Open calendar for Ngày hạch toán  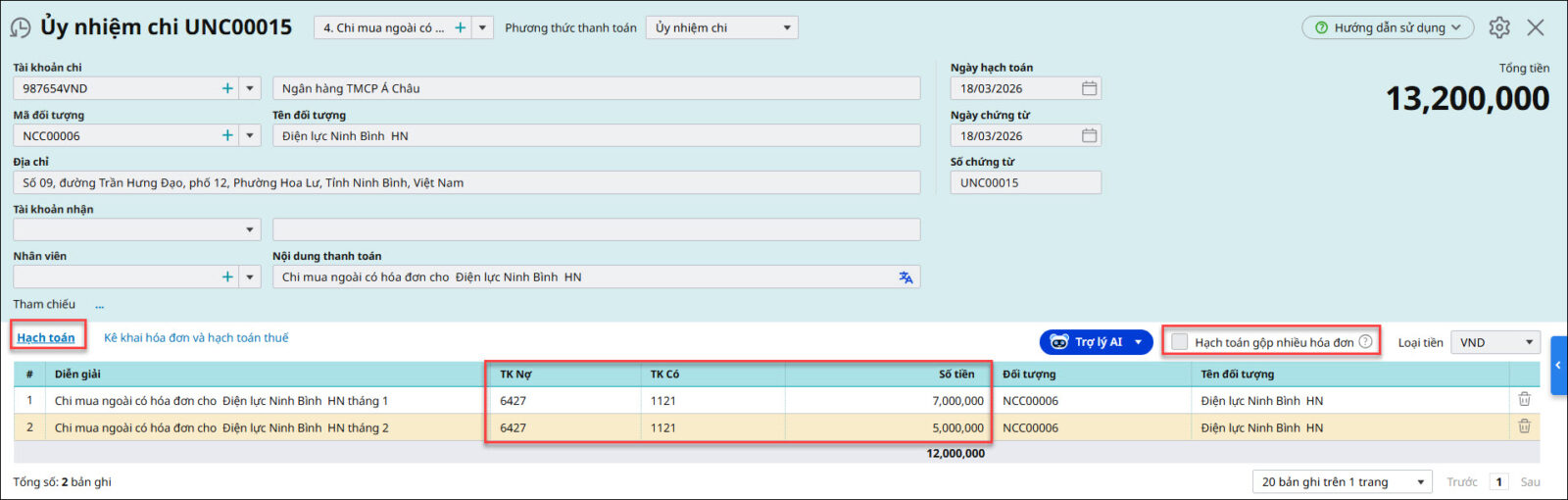pos(1089,88)
